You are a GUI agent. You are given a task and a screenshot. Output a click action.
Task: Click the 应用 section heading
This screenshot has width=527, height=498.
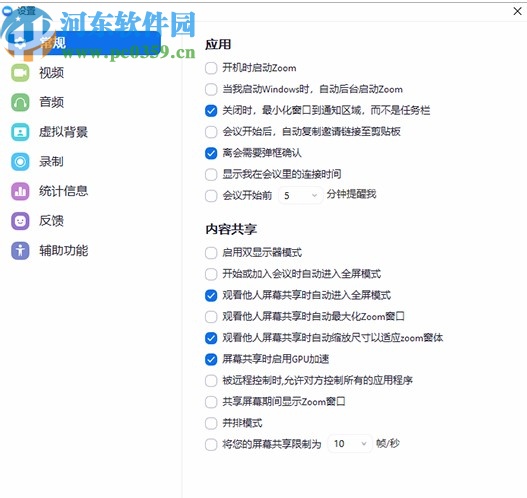(218, 44)
